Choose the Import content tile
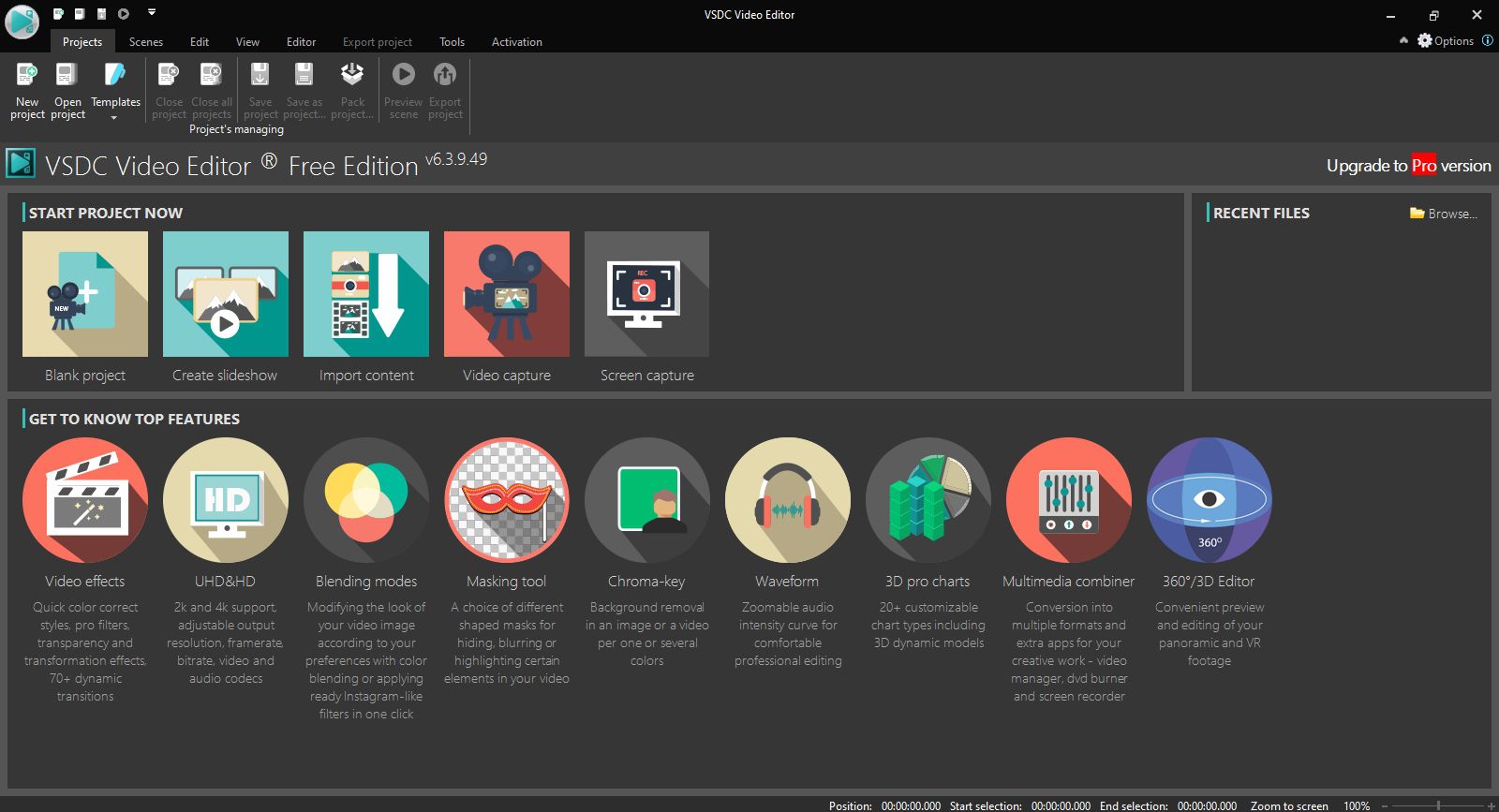Image resolution: width=1499 pixels, height=812 pixels. tap(366, 294)
